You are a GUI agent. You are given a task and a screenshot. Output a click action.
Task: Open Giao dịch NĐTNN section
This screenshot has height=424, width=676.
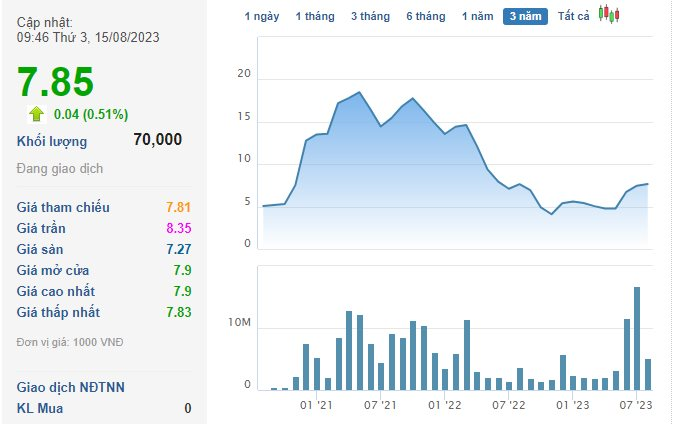70,387
